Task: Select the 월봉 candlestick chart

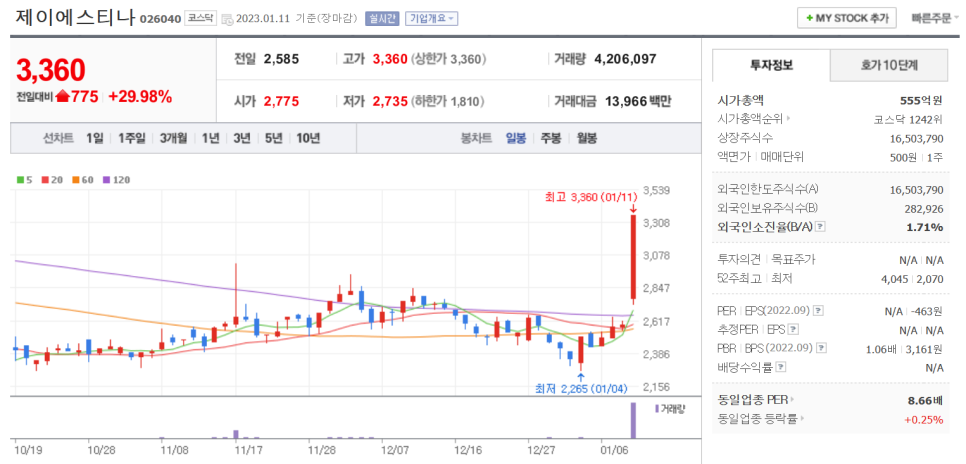Action: 586,138
